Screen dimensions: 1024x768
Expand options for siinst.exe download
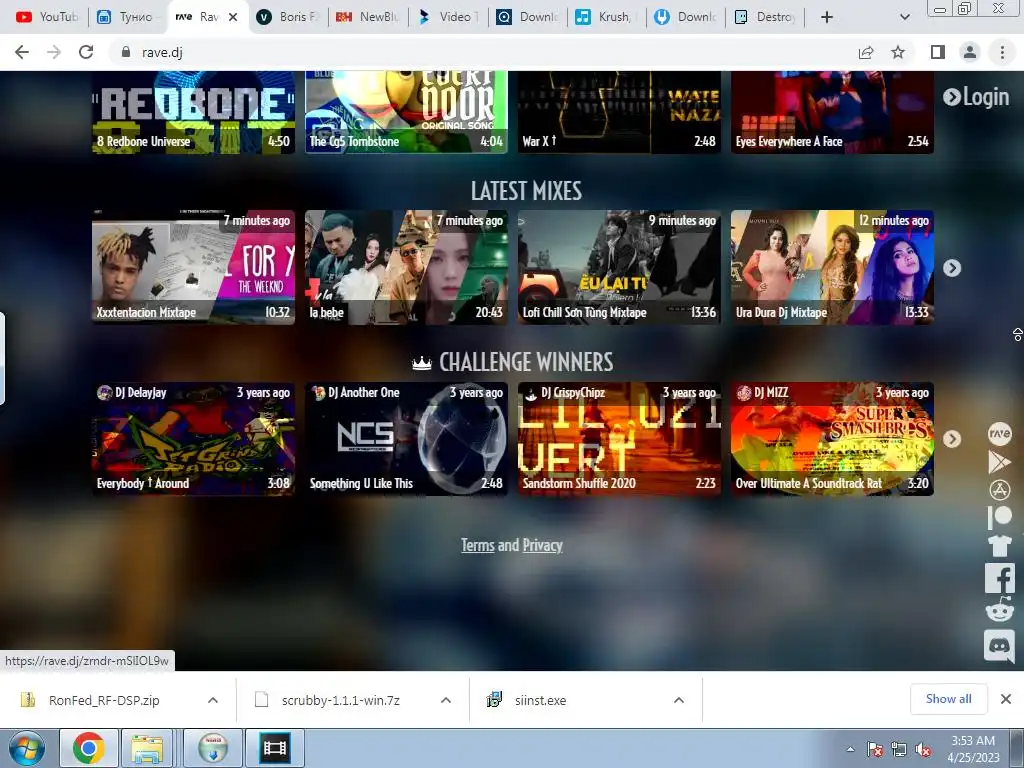[679, 700]
